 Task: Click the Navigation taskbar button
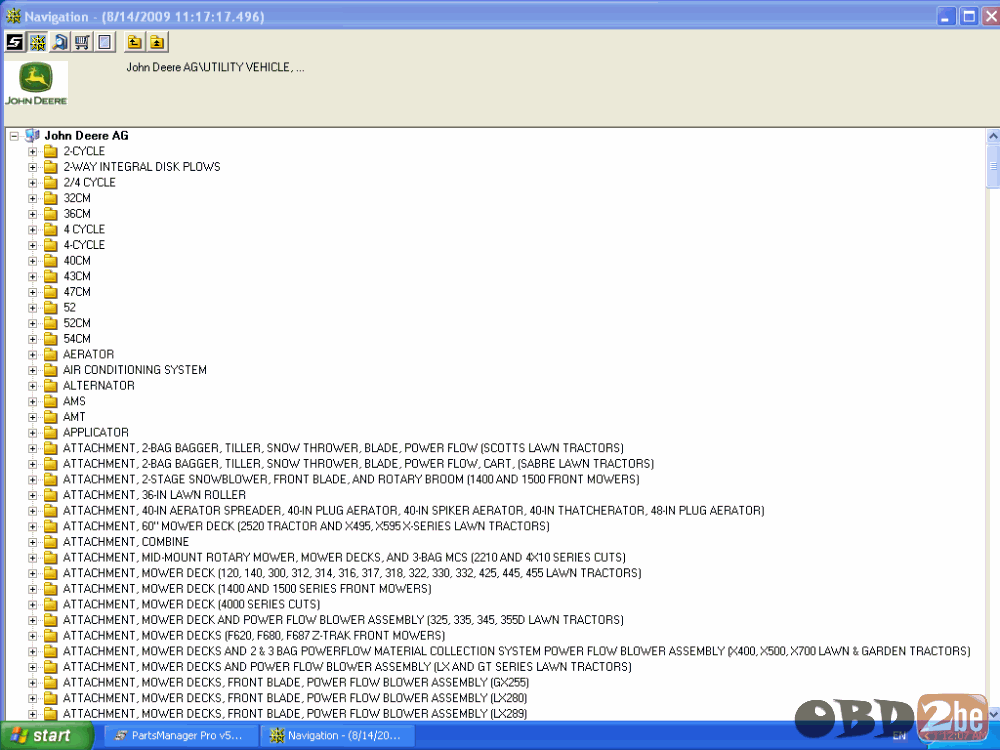(x=339, y=736)
